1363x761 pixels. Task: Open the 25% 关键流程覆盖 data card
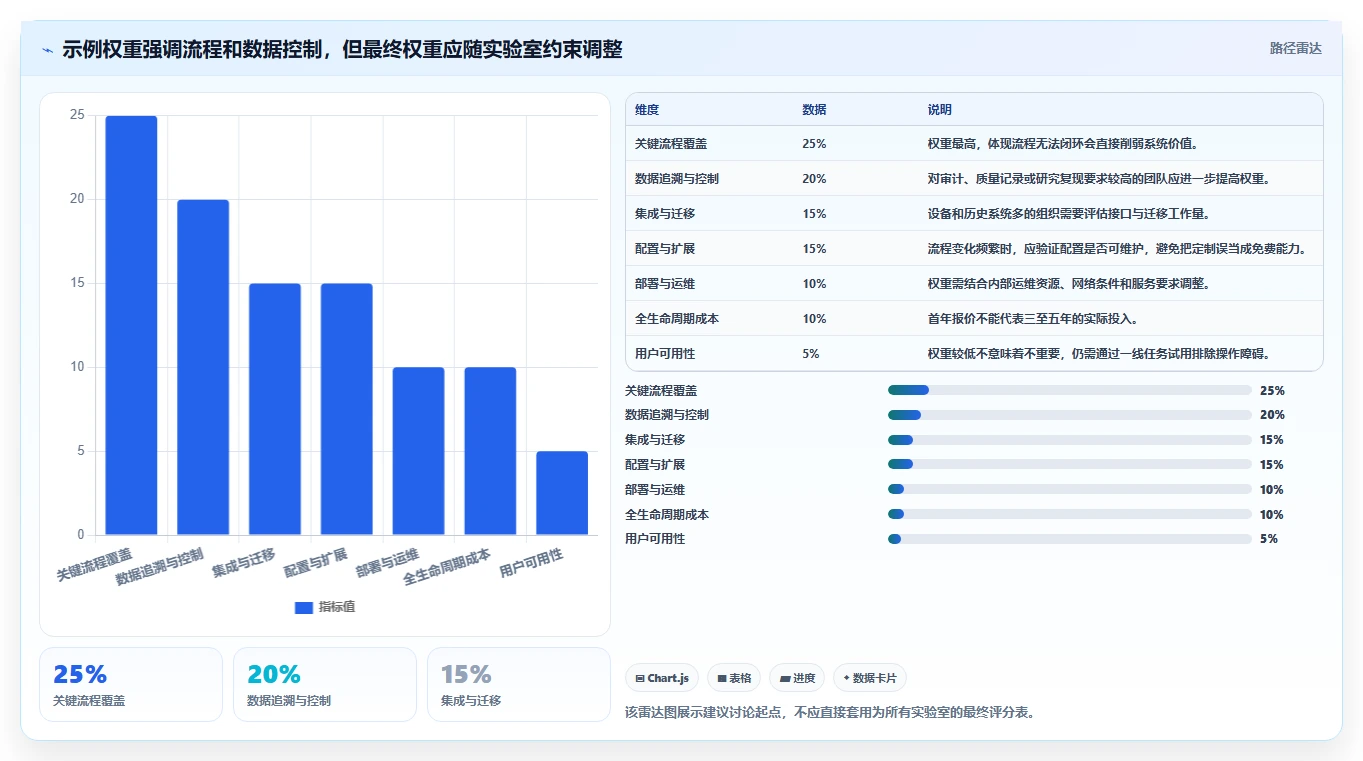[x=131, y=684]
